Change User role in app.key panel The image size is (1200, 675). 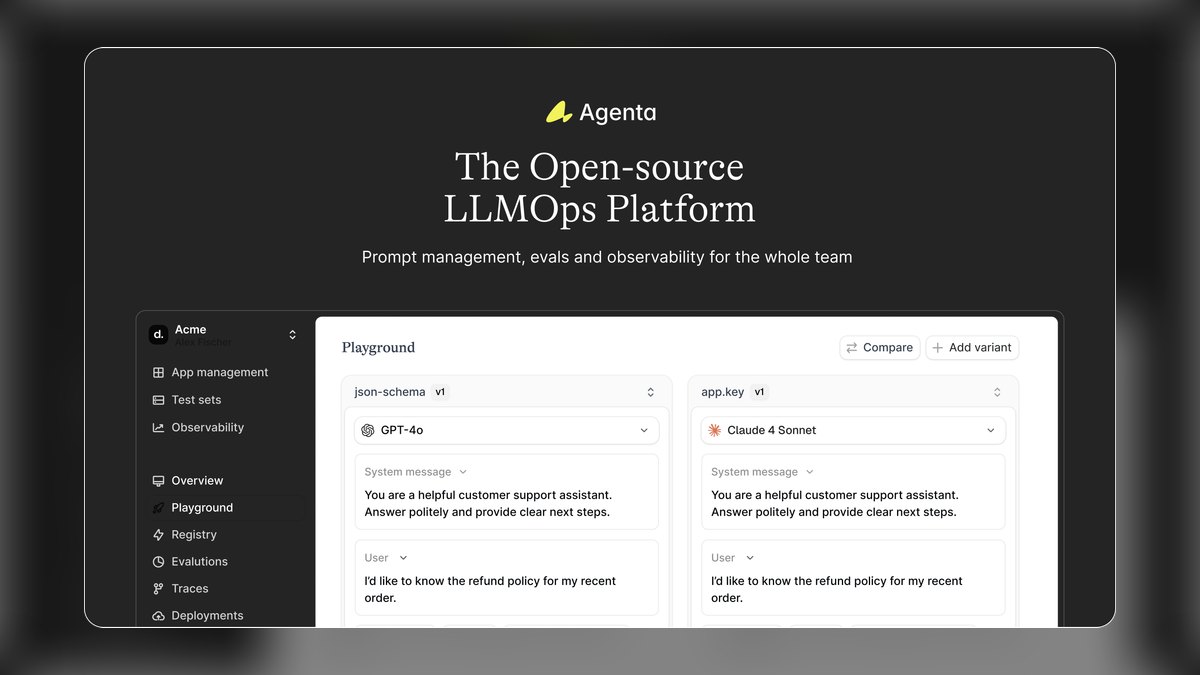tap(733, 558)
